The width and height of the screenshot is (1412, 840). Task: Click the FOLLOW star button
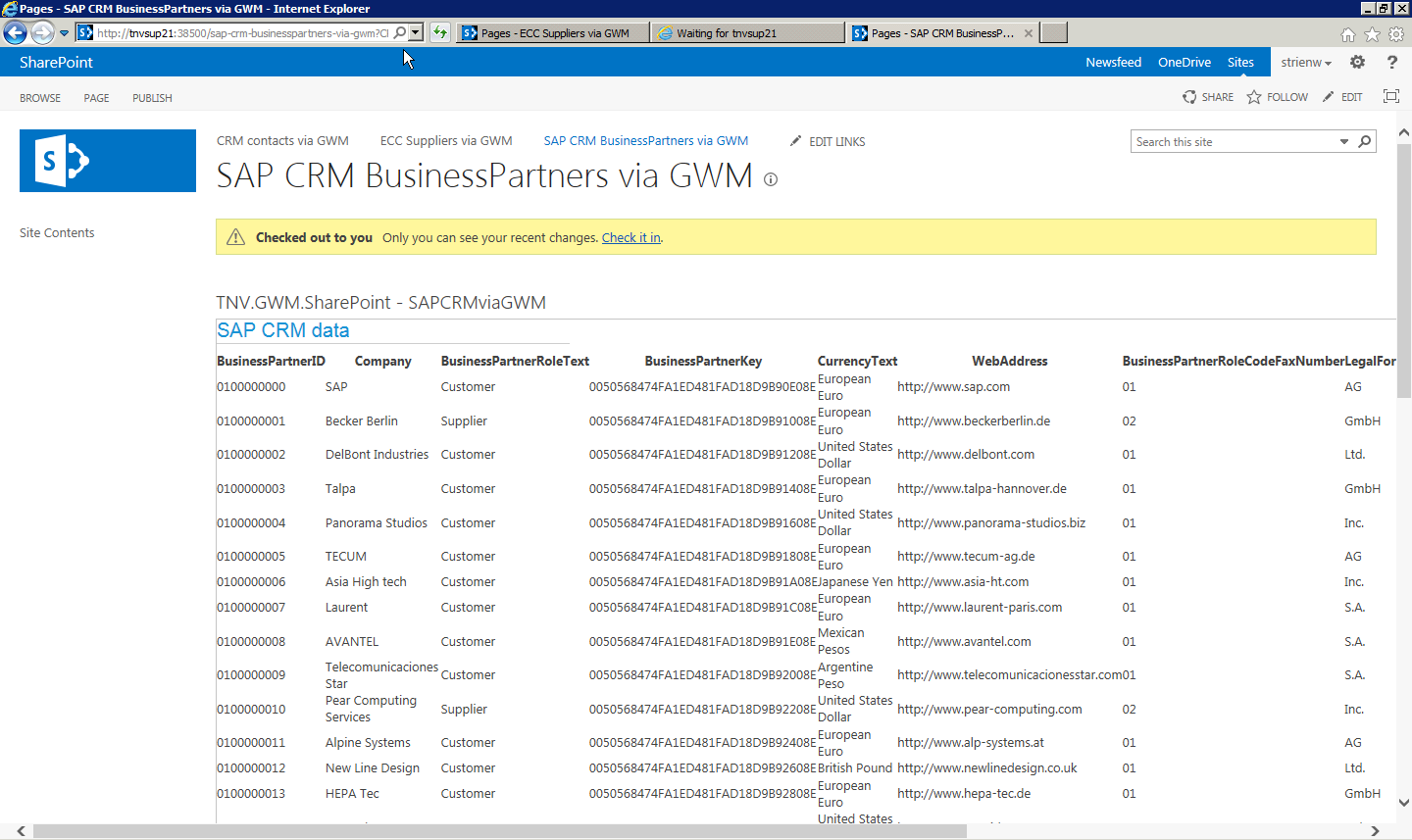[x=1278, y=97]
